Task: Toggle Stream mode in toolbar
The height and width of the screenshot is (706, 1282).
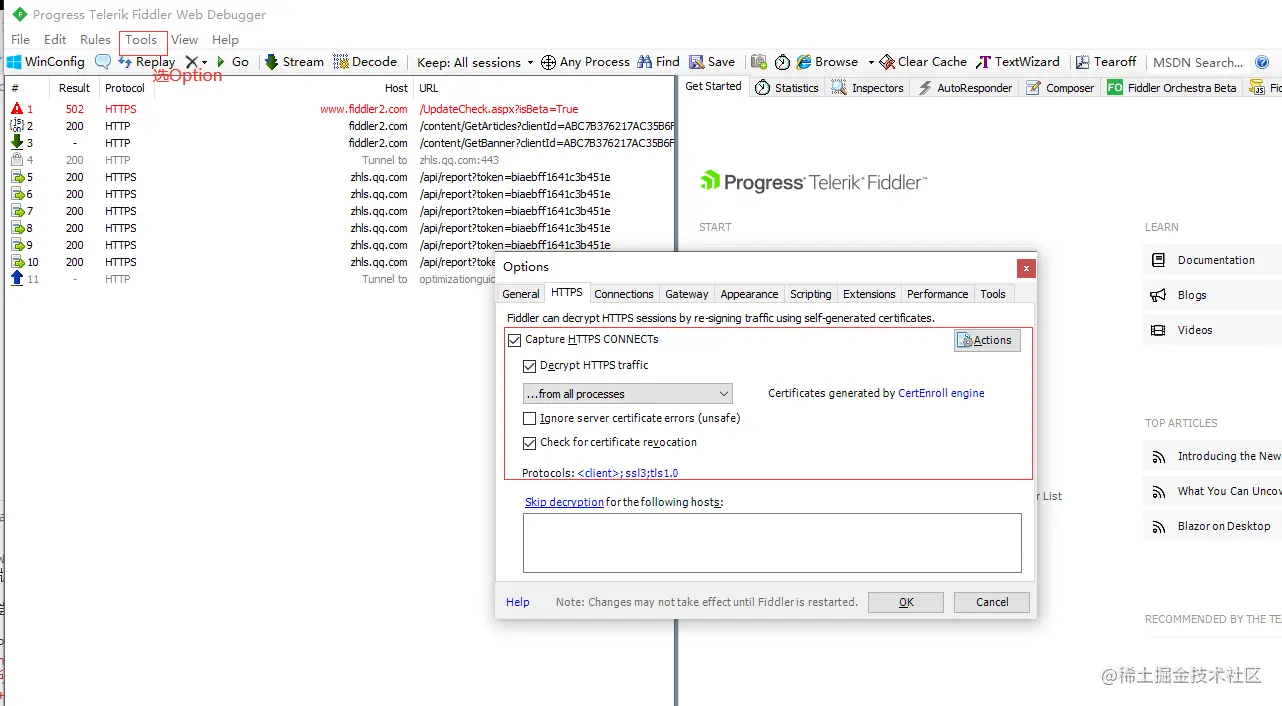Action: [294, 62]
